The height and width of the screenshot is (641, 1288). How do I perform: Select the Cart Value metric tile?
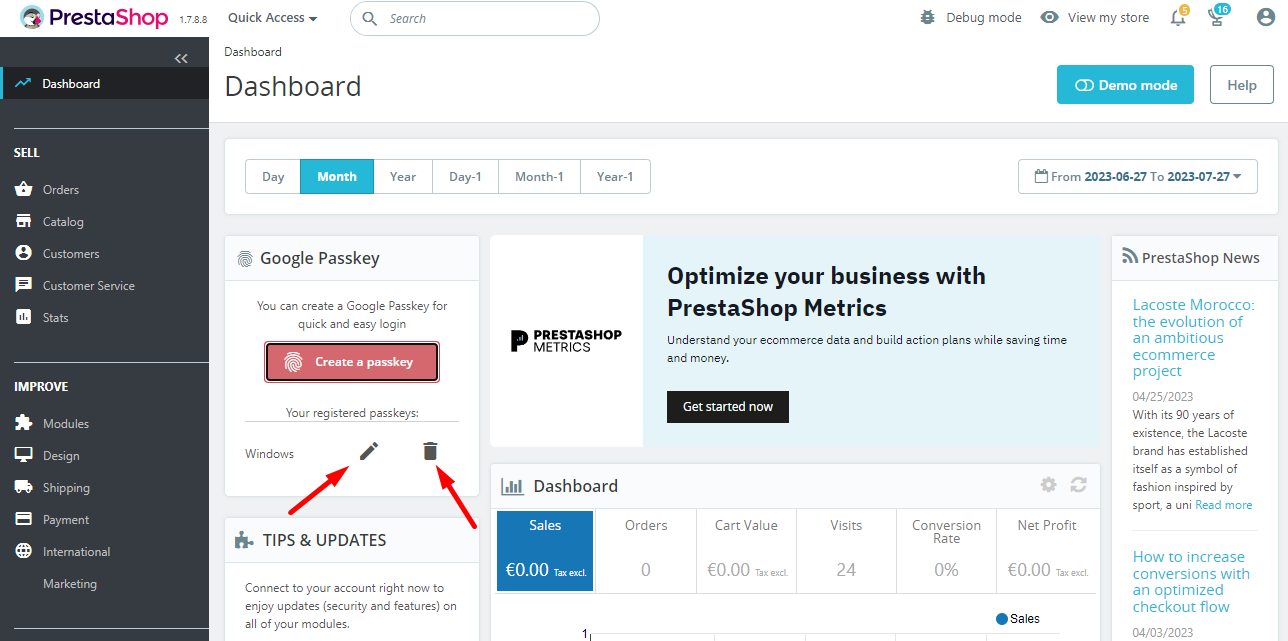(746, 552)
